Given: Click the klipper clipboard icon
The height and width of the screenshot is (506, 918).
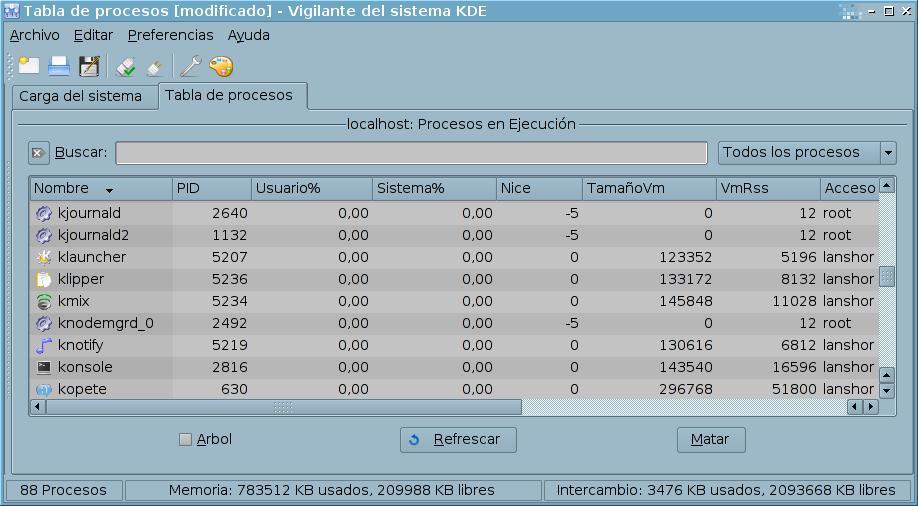Looking at the screenshot, I should click(x=44, y=279).
